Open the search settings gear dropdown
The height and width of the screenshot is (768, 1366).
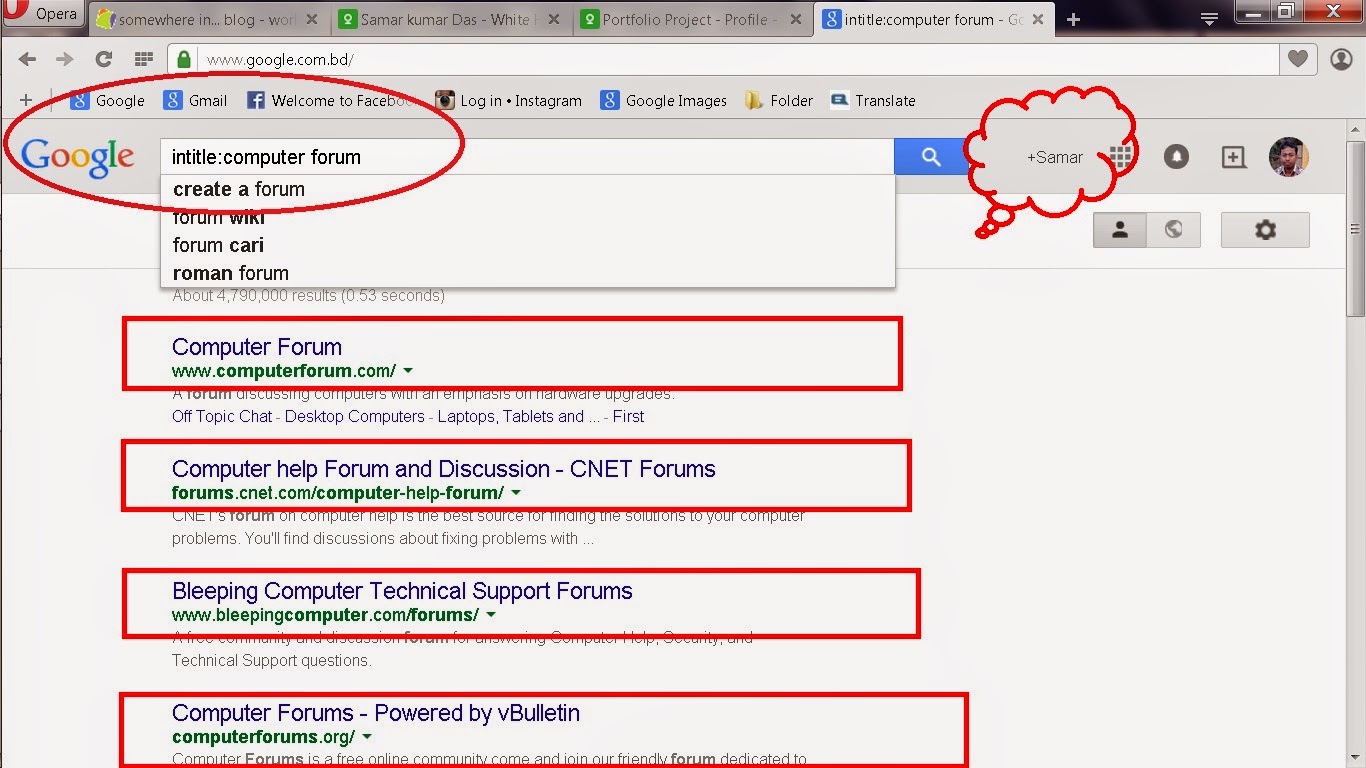(x=1264, y=229)
